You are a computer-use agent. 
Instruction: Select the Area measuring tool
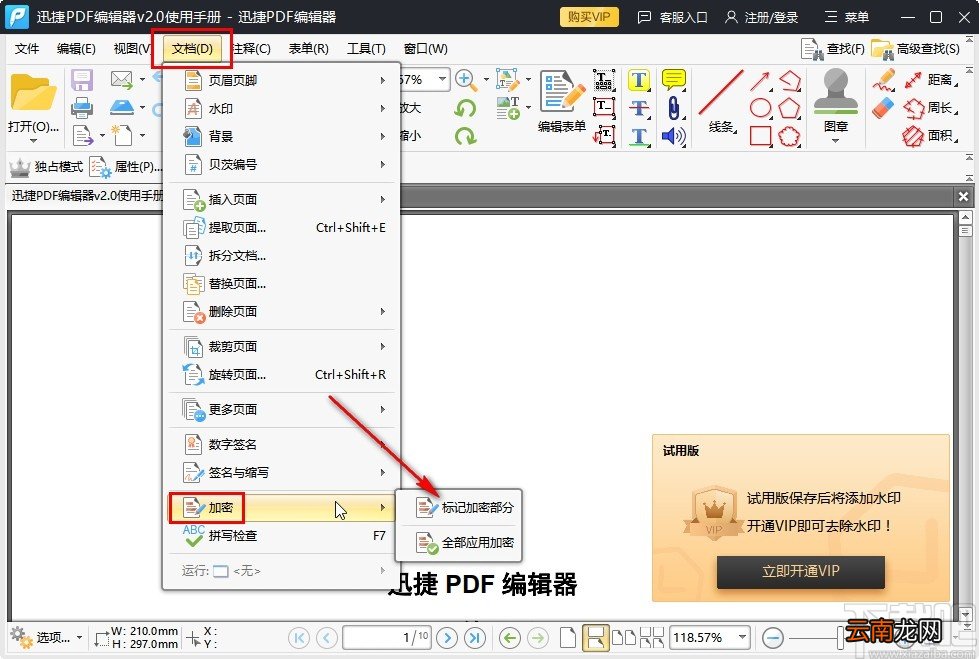click(x=931, y=136)
